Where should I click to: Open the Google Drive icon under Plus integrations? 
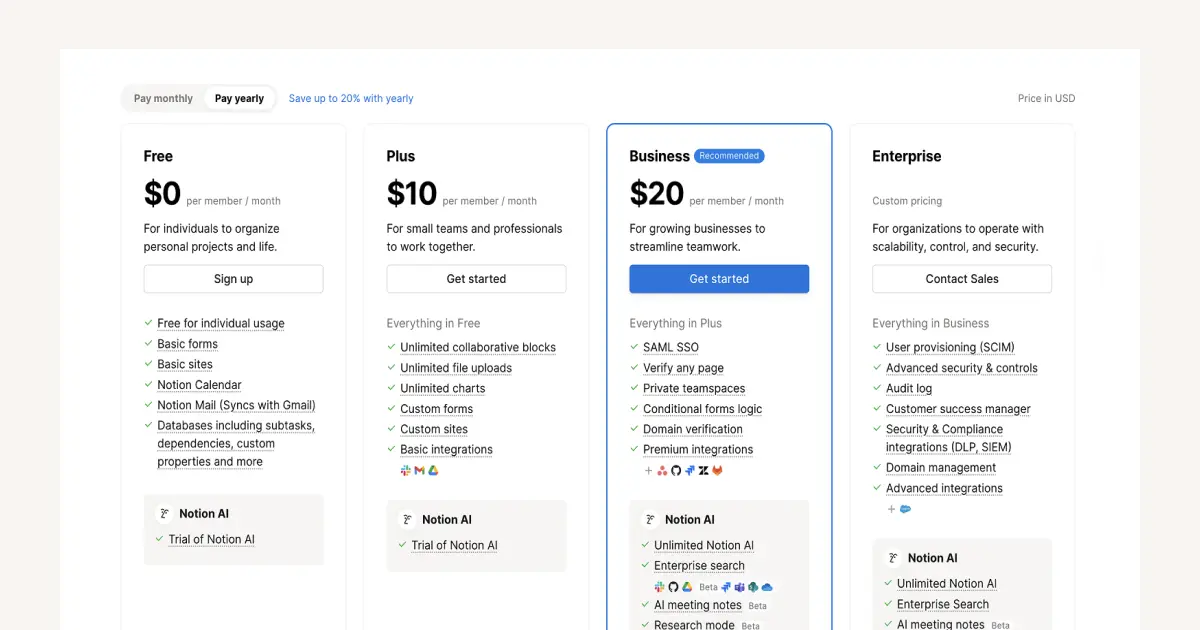coord(434,470)
